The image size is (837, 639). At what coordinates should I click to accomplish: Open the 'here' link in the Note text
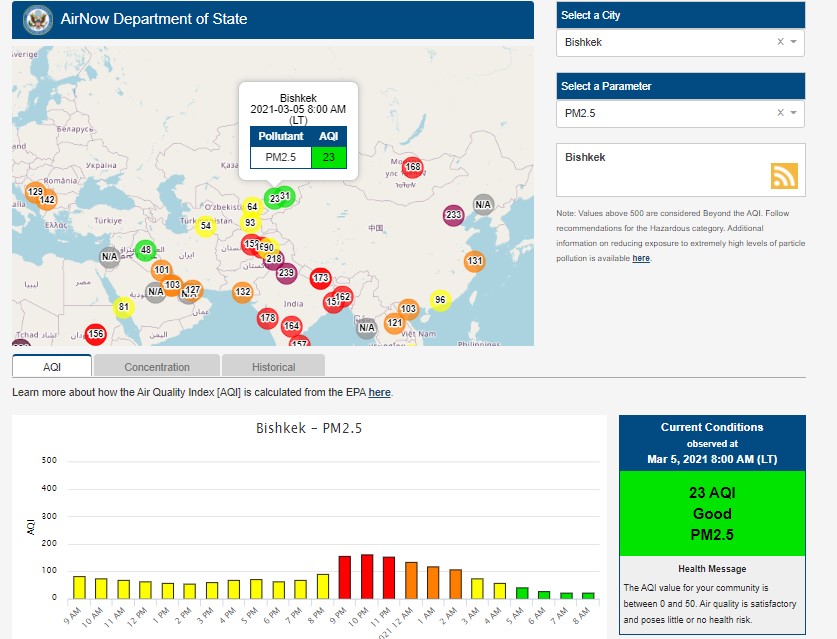coord(641,258)
